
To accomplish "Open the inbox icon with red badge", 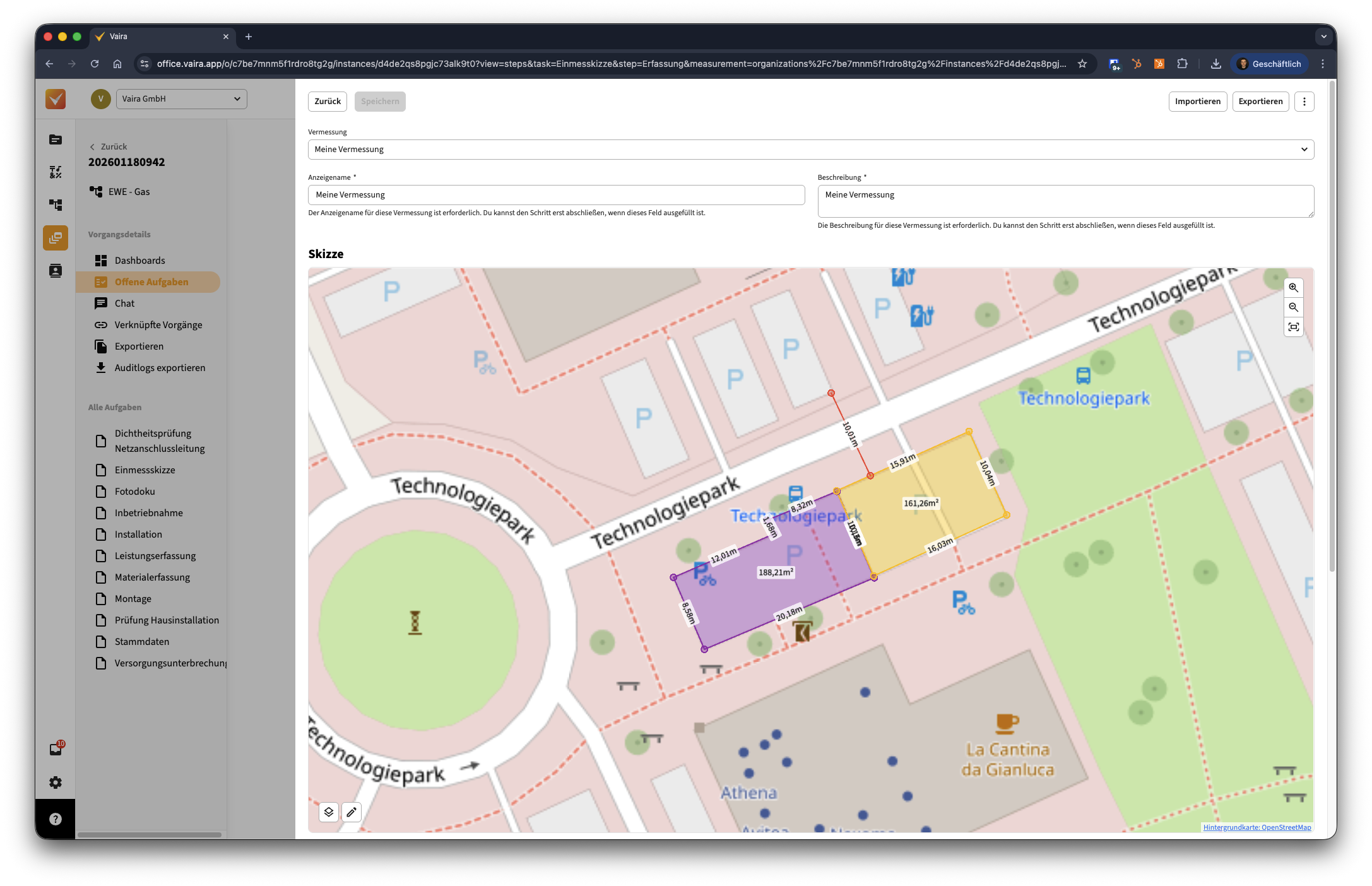I will click(x=56, y=749).
